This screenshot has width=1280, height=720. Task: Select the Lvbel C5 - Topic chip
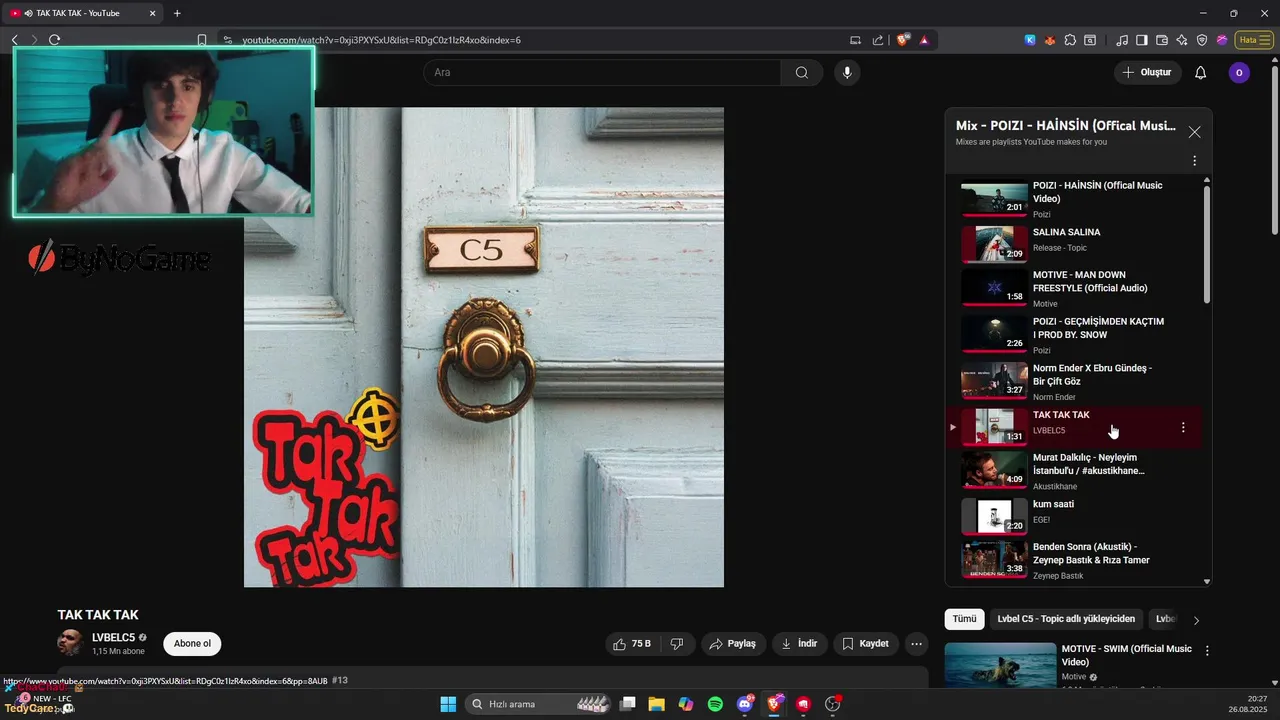click(x=1066, y=619)
